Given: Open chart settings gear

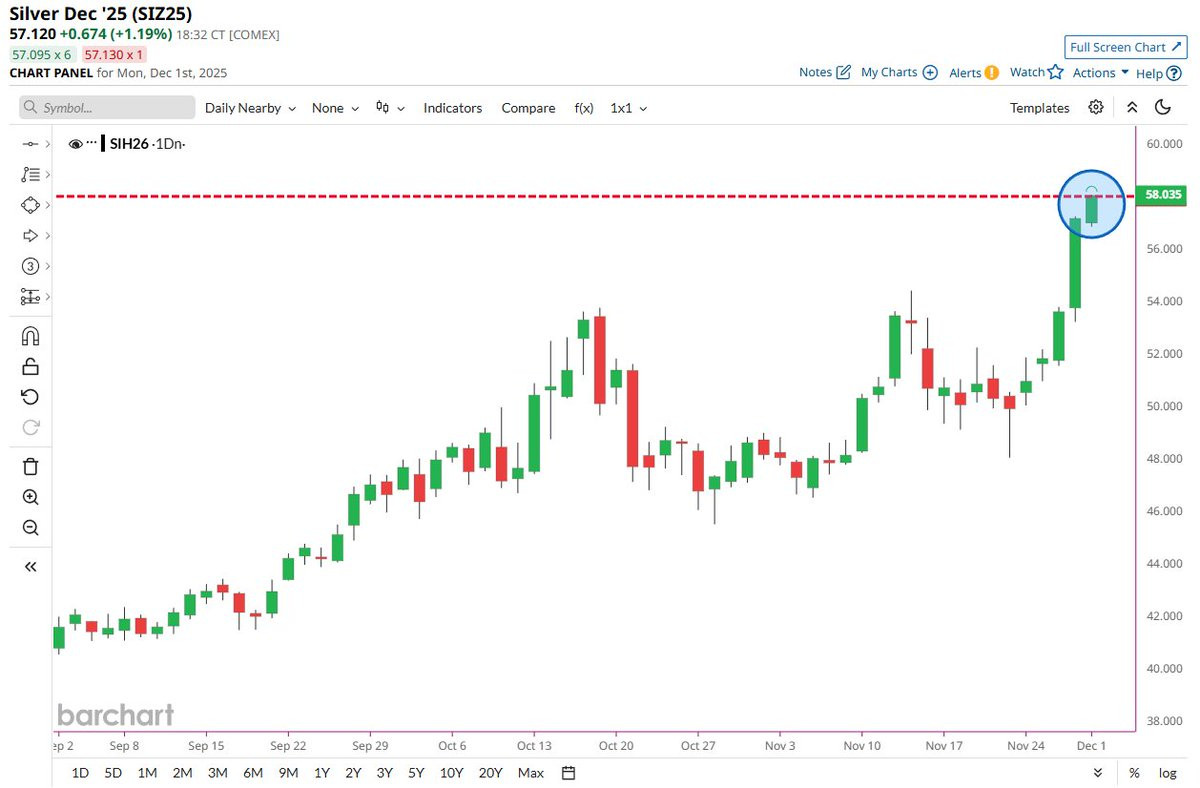Looking at the screenshot, I should [x=1096, y=107].
